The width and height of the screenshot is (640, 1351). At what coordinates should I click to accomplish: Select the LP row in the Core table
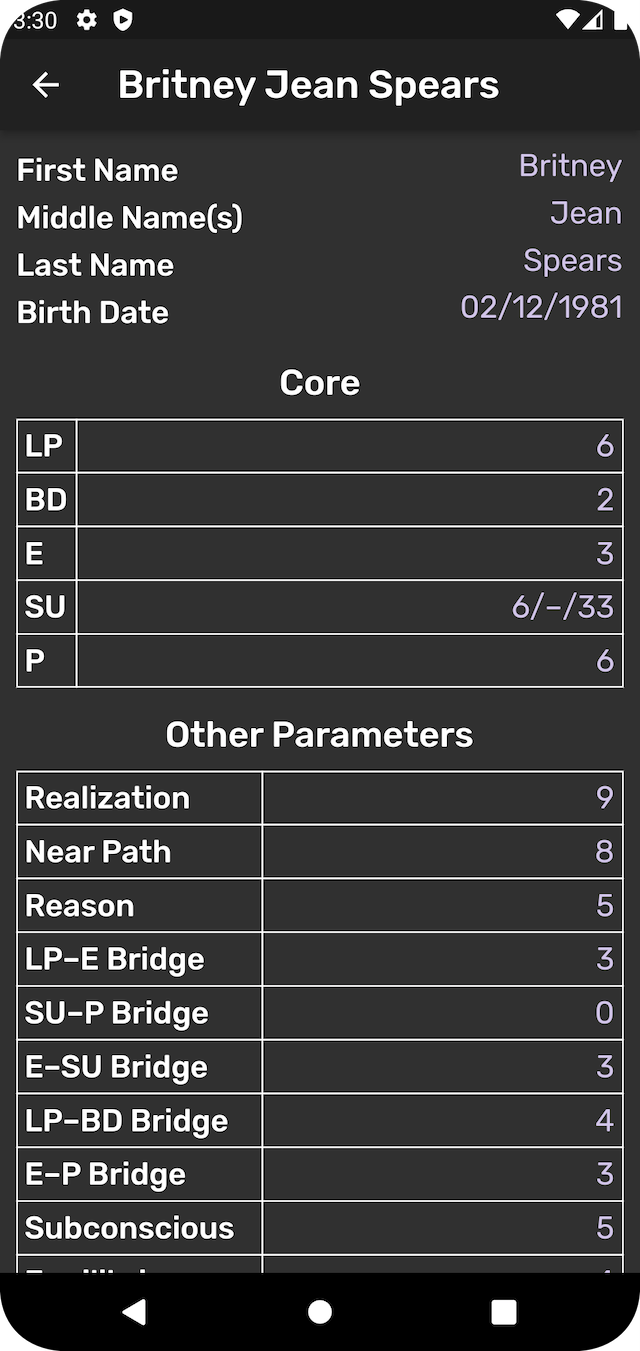pos(319,446)
